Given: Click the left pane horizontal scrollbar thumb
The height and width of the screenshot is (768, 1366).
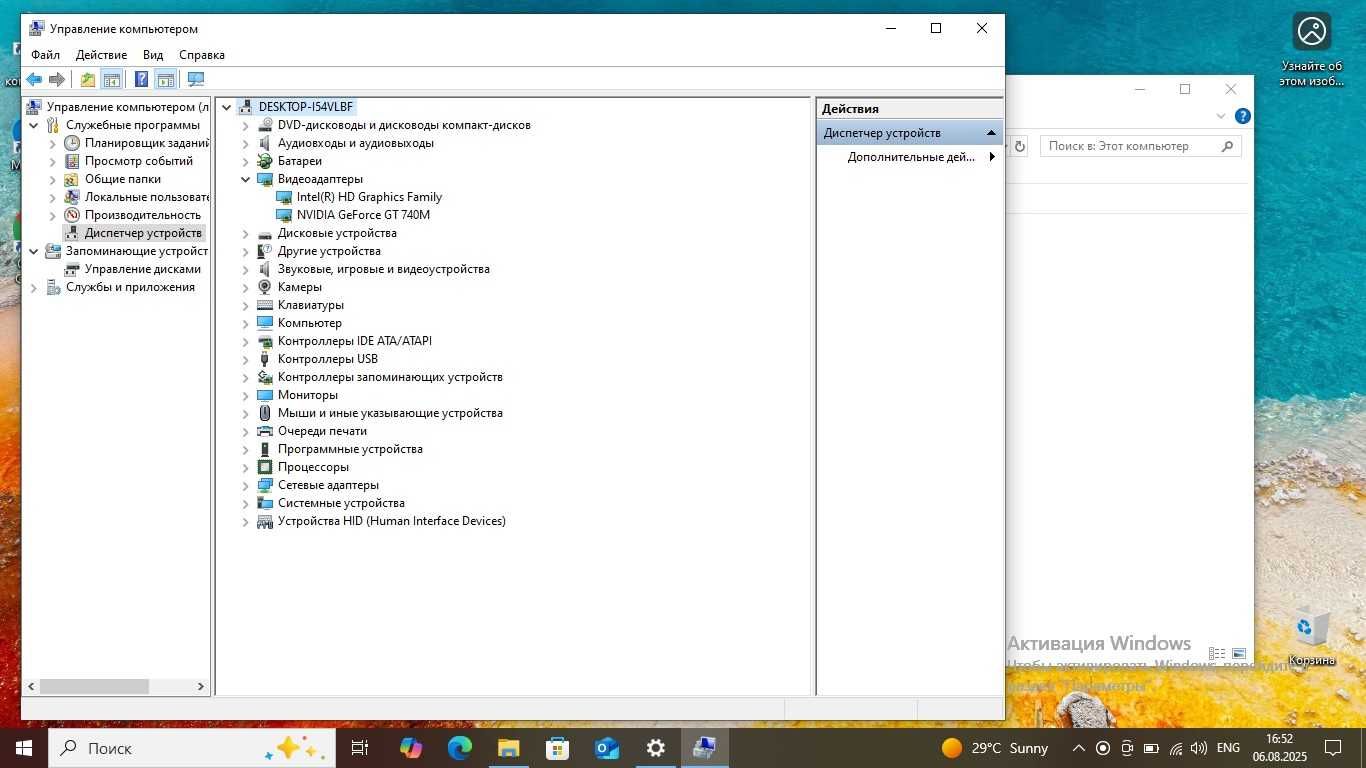Looking at the screenshot, I should point(94,686).
